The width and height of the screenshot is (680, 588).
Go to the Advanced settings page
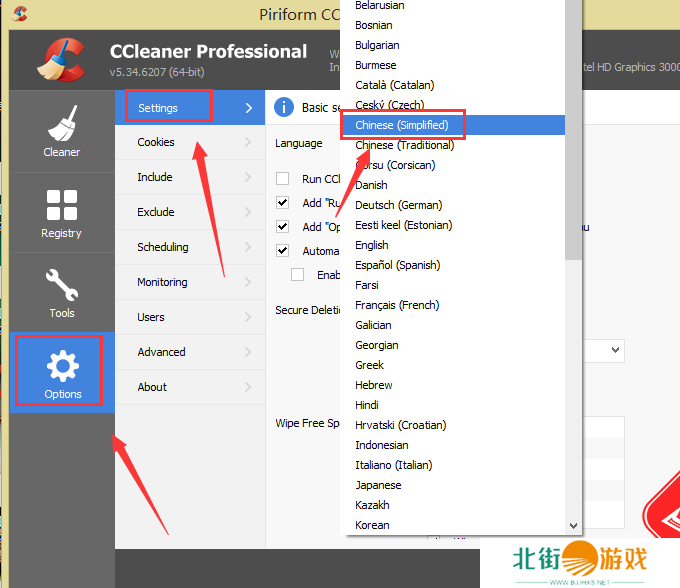pyautogui.click(x=161, y=352)
